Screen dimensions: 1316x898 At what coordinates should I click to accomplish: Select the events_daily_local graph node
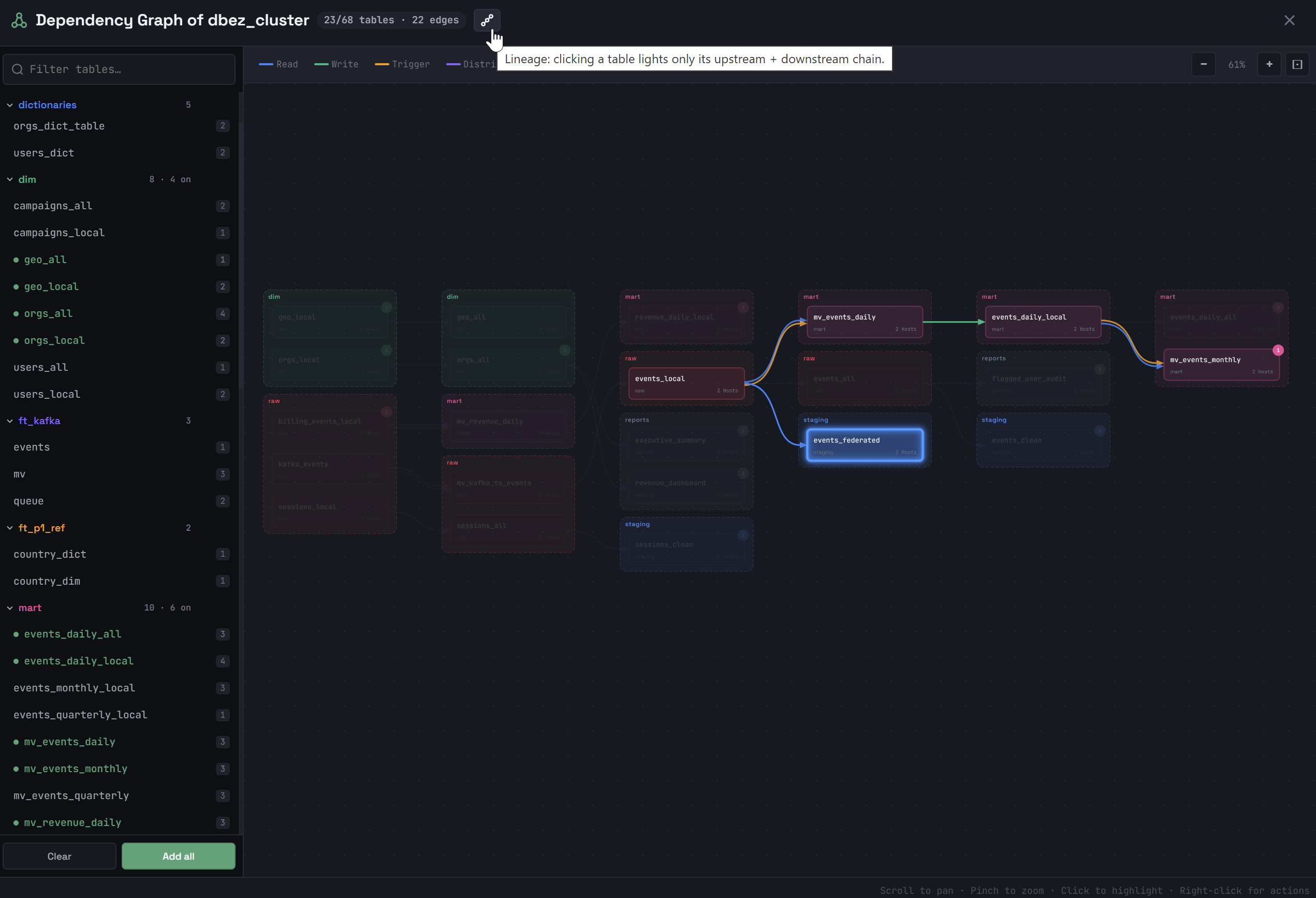1043,322
